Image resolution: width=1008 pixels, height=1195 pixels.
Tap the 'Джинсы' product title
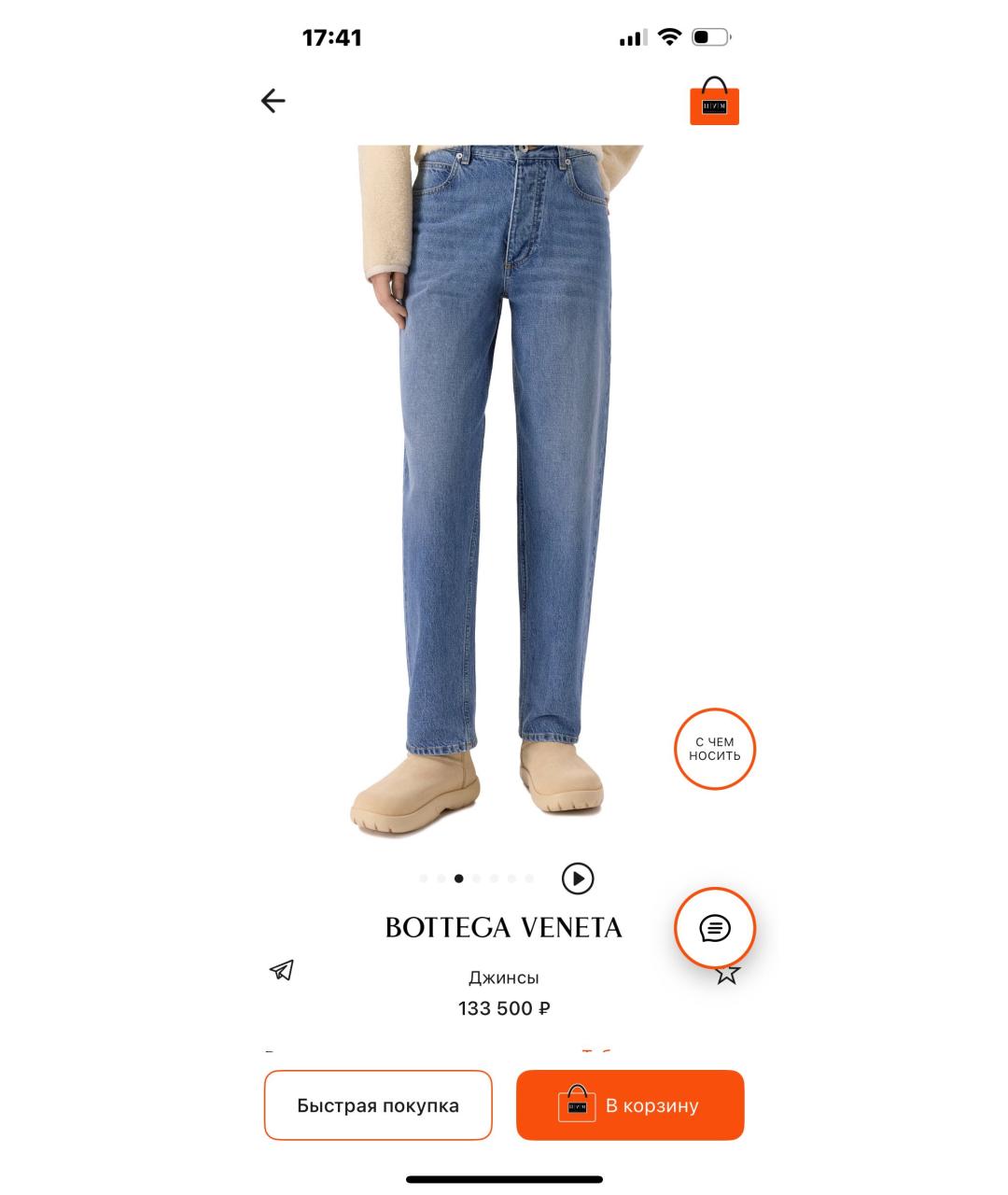(x=504, y=978)
